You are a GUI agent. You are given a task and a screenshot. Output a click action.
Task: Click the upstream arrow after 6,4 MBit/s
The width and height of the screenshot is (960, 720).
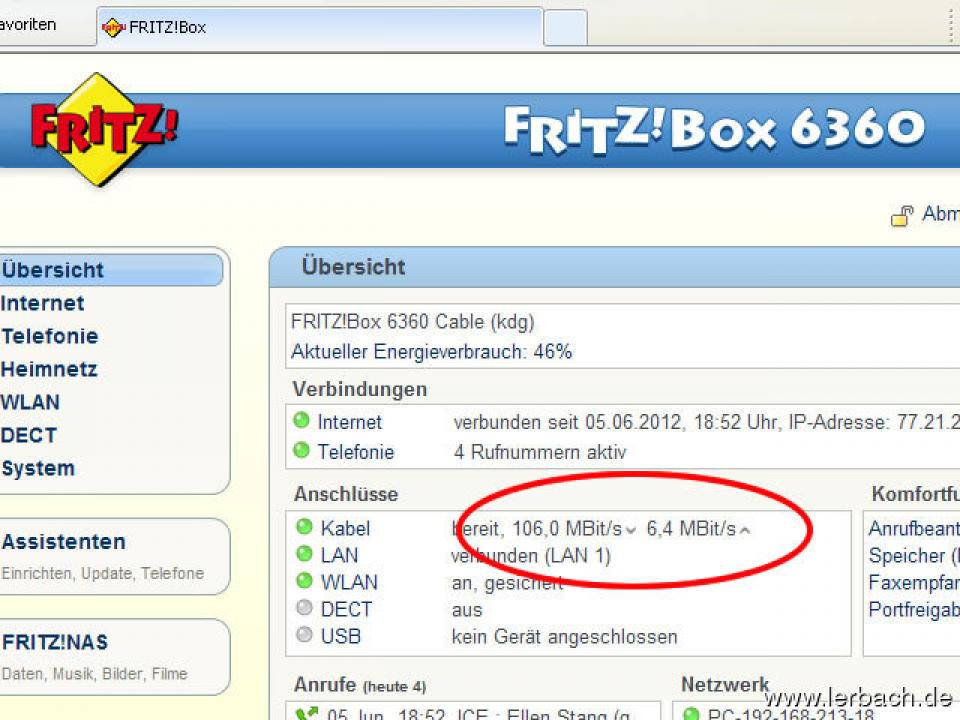tap(744, 530)
